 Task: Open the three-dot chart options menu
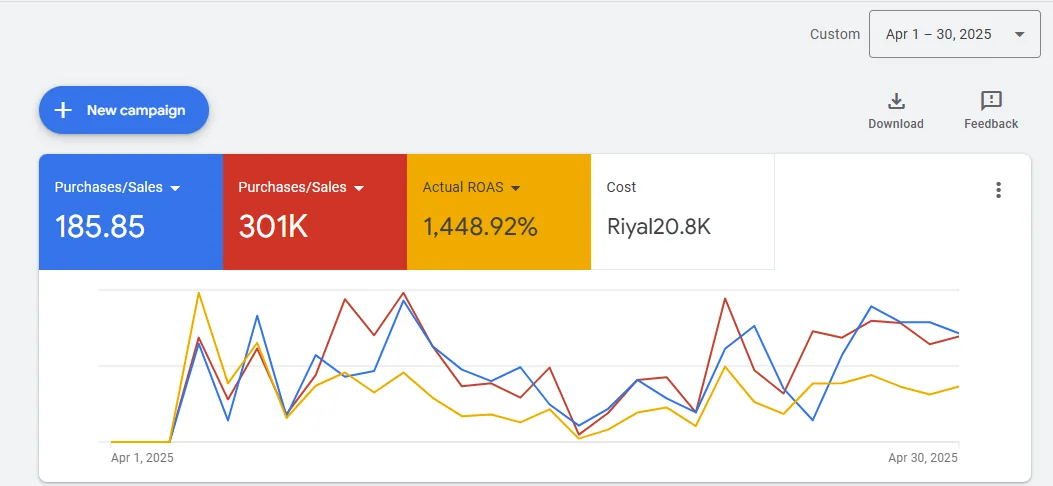(999, 190)
